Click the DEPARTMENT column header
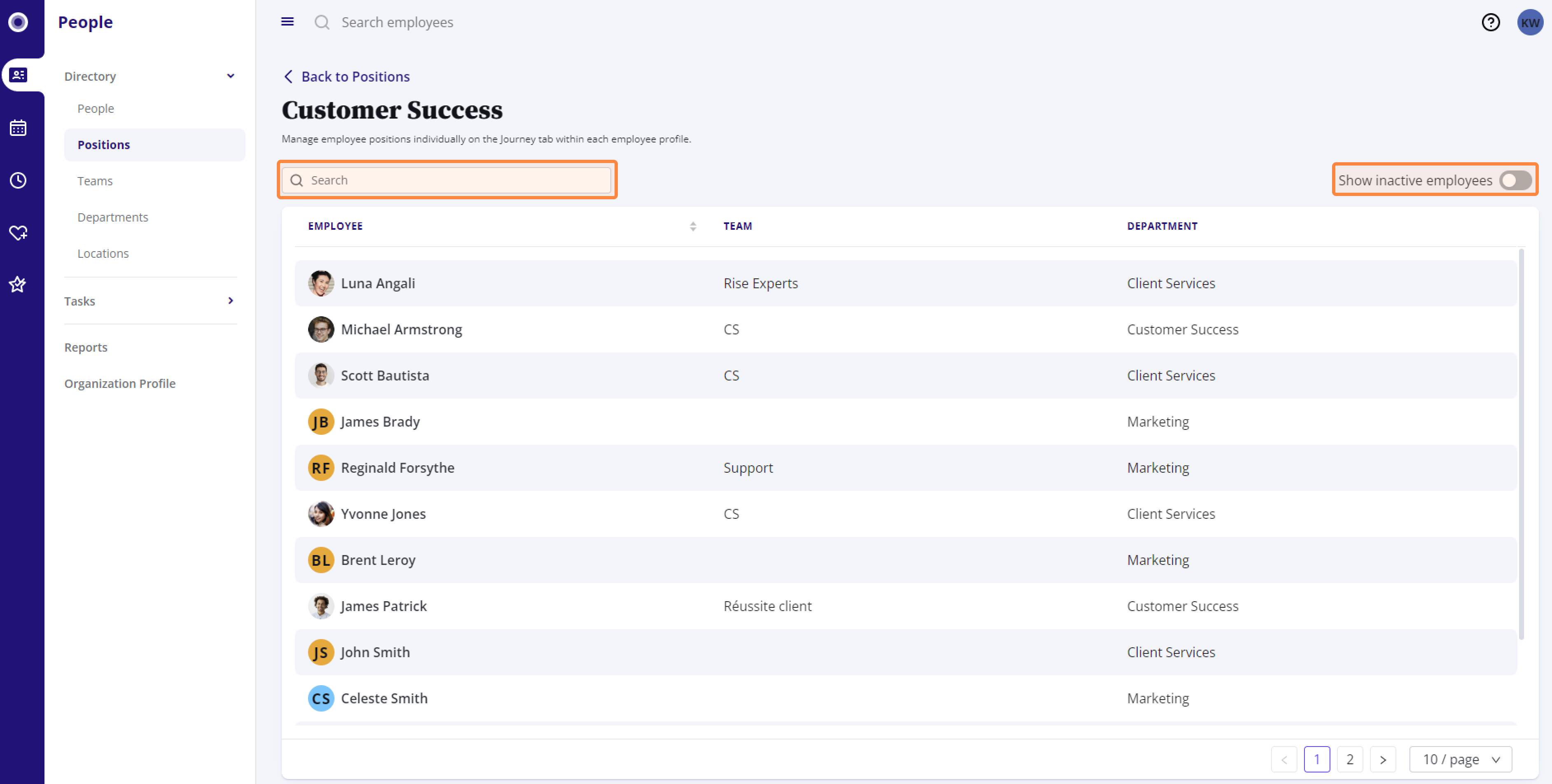 (1162, 226)
